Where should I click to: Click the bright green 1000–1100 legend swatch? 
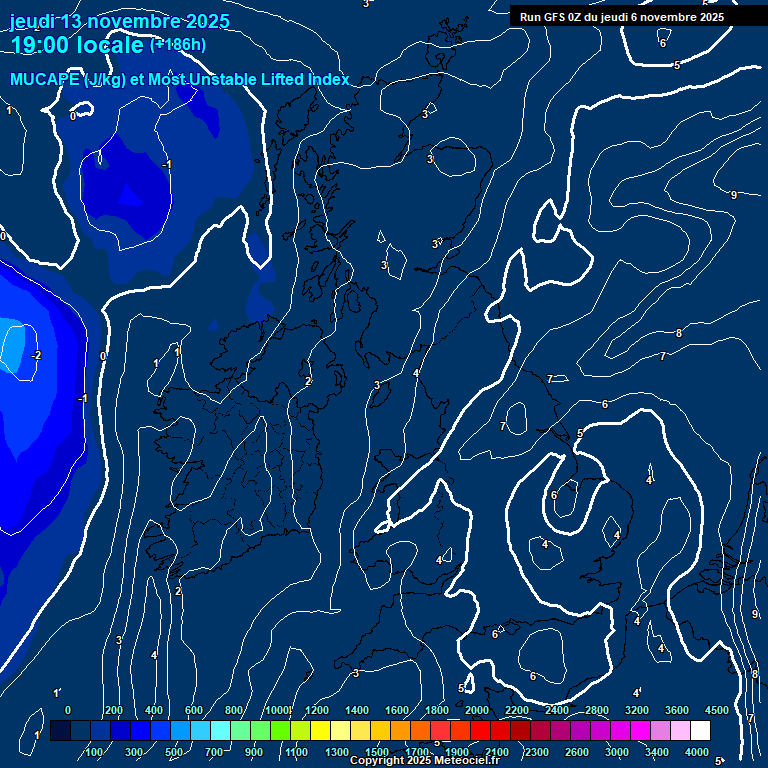(x=280, y=730)
